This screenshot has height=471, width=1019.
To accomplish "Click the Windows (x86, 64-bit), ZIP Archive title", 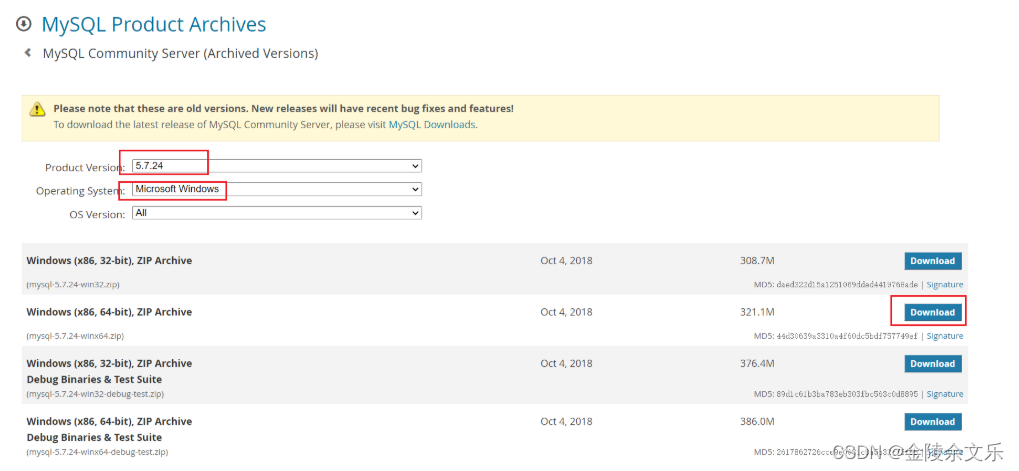I will point(109,312).
